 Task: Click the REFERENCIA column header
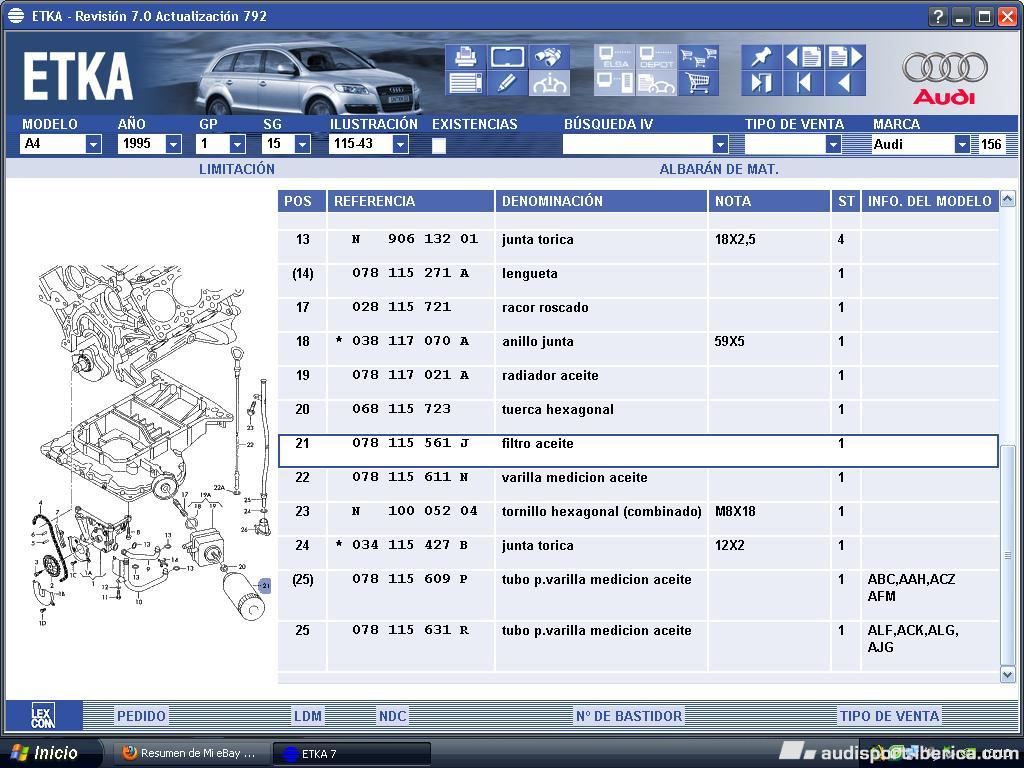pyautogui.click(x=411, y=201)
